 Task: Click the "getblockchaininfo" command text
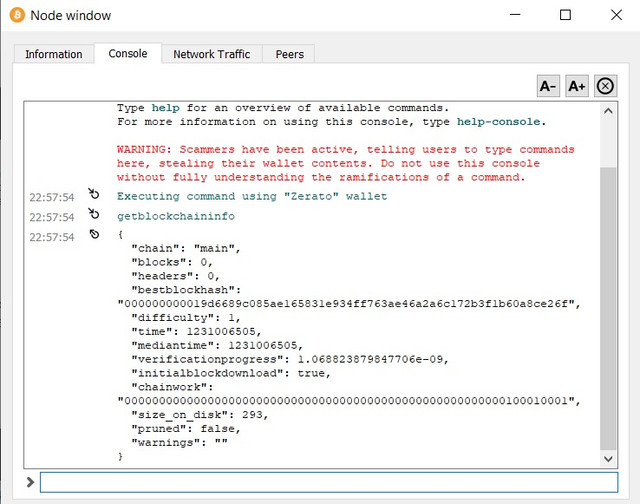click(176, 216)
